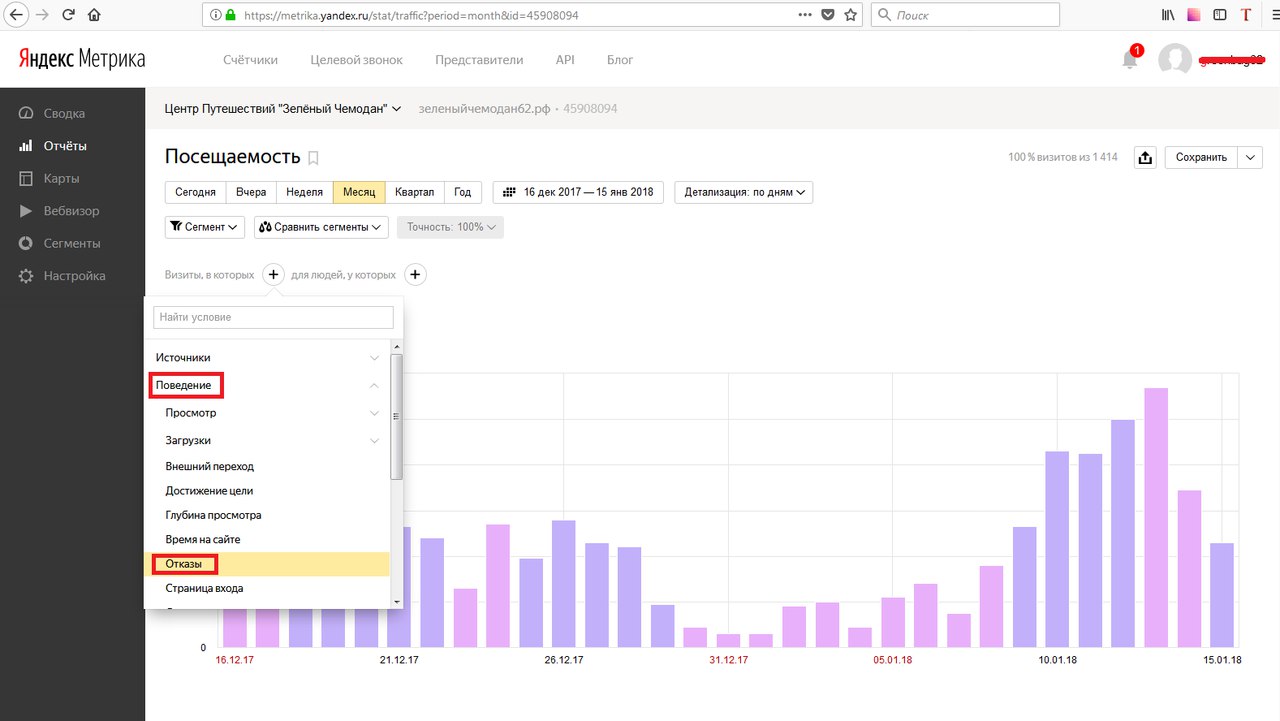Choose Глубина просмотра condition
The height and width of the screenshot is (721, 1280).
[x=268, y=515]
